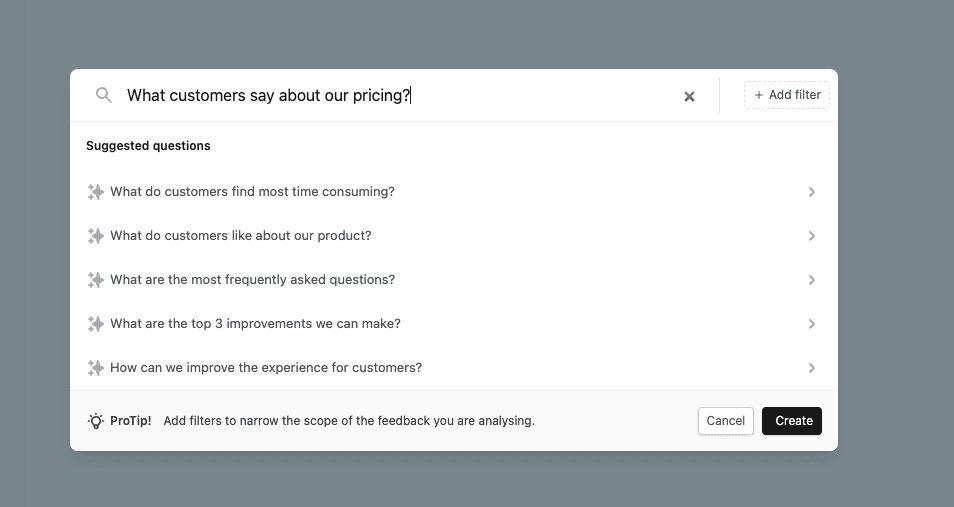Choose 'What do customers like about our product?'
The image size is (954, 507).
click(x=240, y=236)
